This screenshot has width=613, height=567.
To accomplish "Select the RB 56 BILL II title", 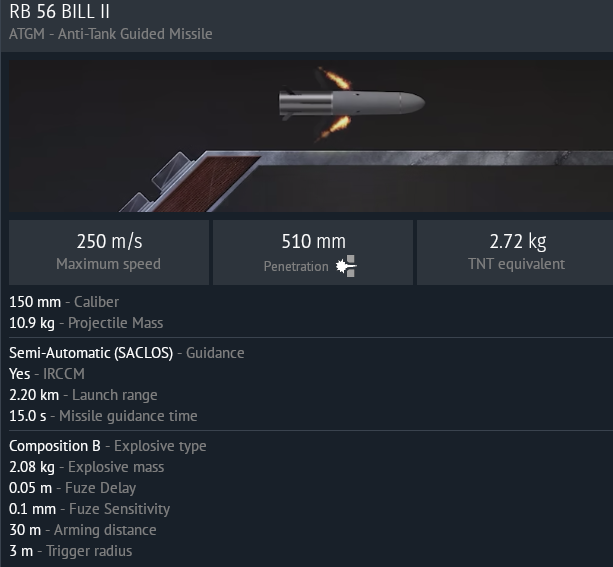I will tap(59, 12).
